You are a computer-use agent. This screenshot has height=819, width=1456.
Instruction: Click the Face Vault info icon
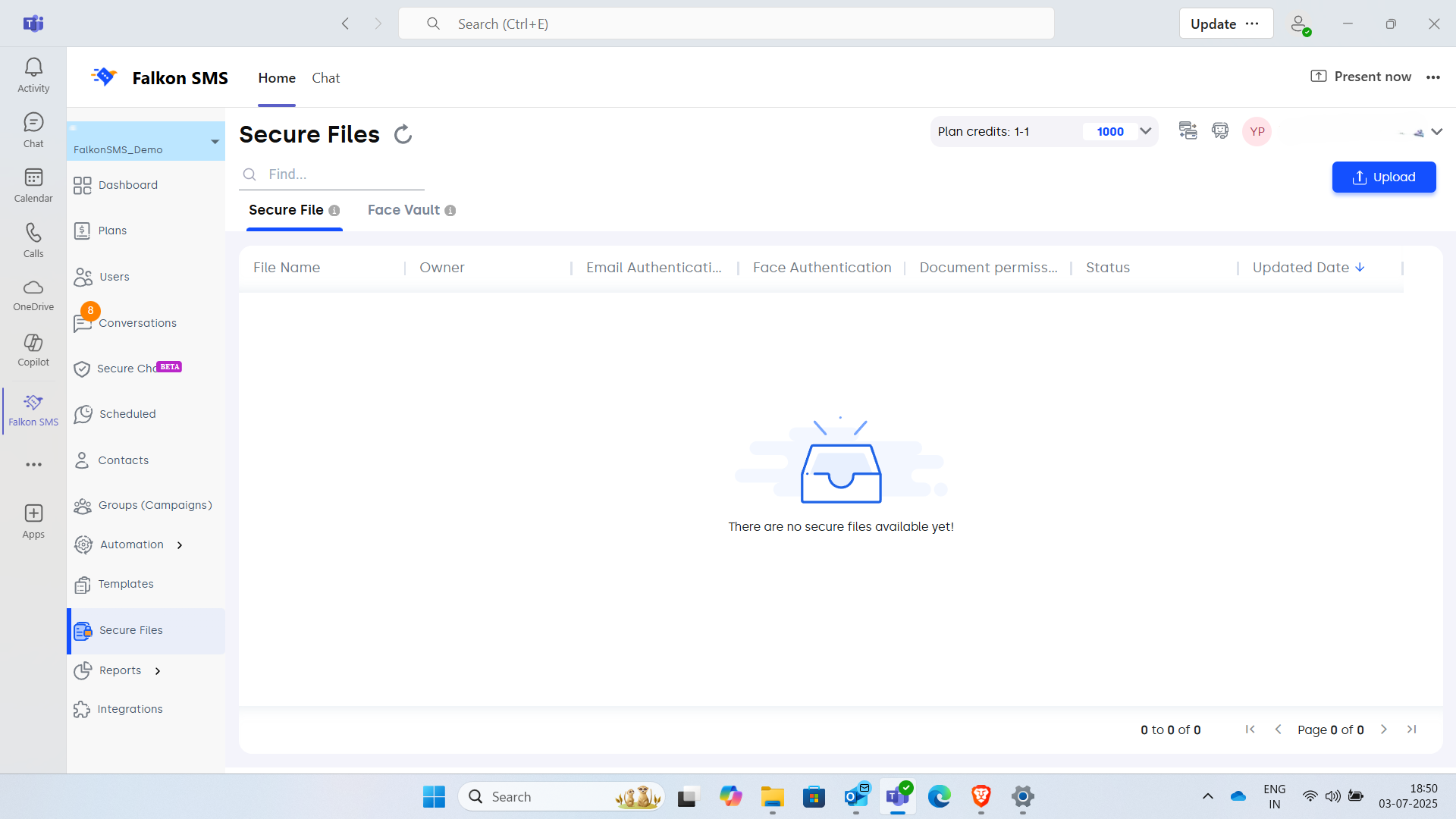[x=450, y=211]
